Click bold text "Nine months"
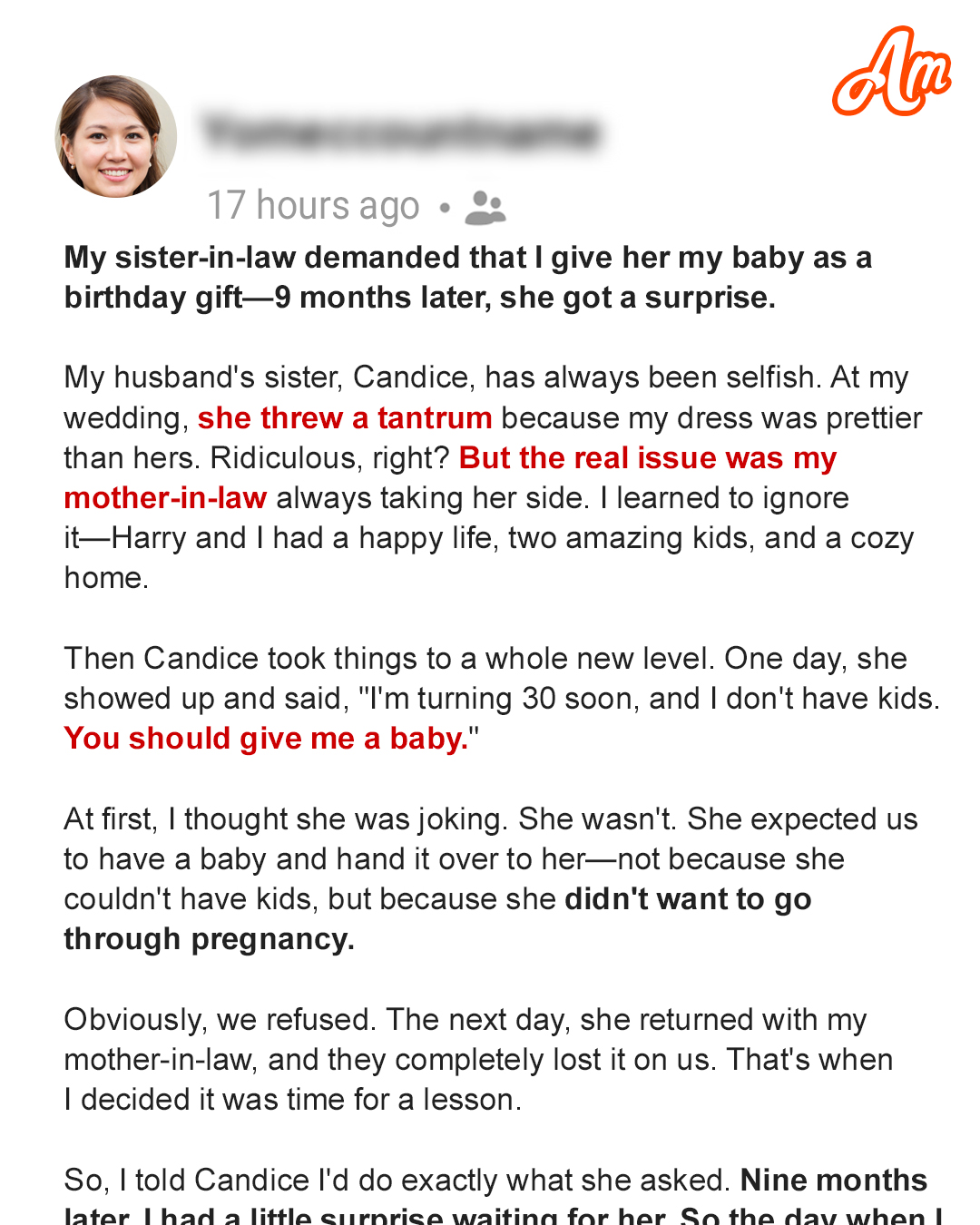Image resolution: width=980 pixels, height=1225 pixels. 833,1180
